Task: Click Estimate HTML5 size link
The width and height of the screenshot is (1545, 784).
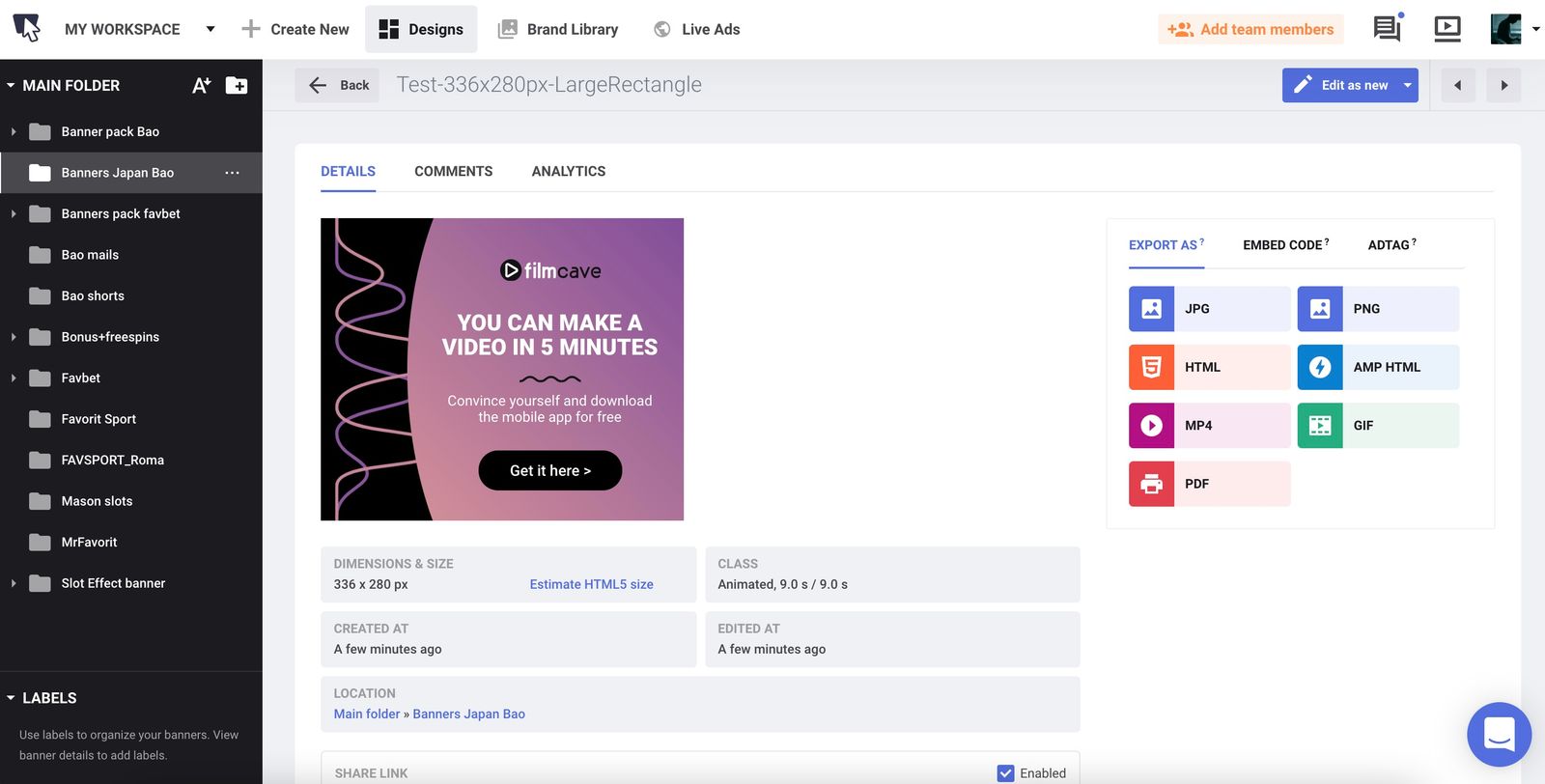Action: (x=591, y=584)
